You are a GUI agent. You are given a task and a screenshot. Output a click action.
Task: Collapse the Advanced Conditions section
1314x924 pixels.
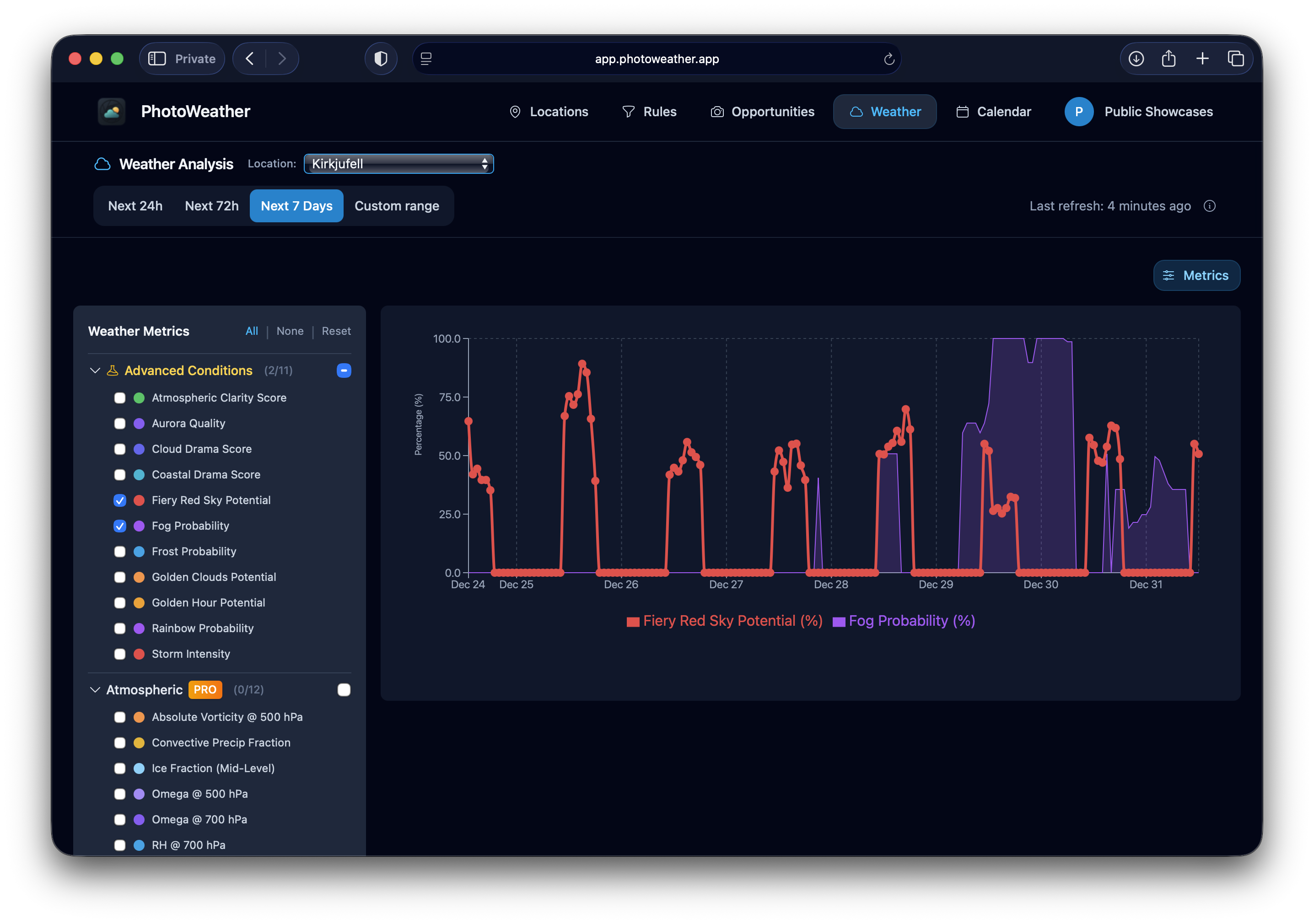pos(95,371)
